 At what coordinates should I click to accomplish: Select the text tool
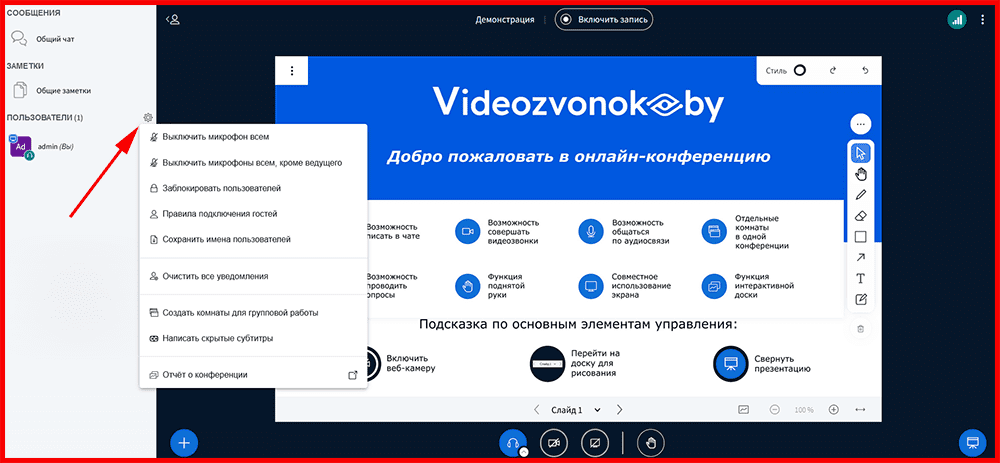(x=860, y=278)
